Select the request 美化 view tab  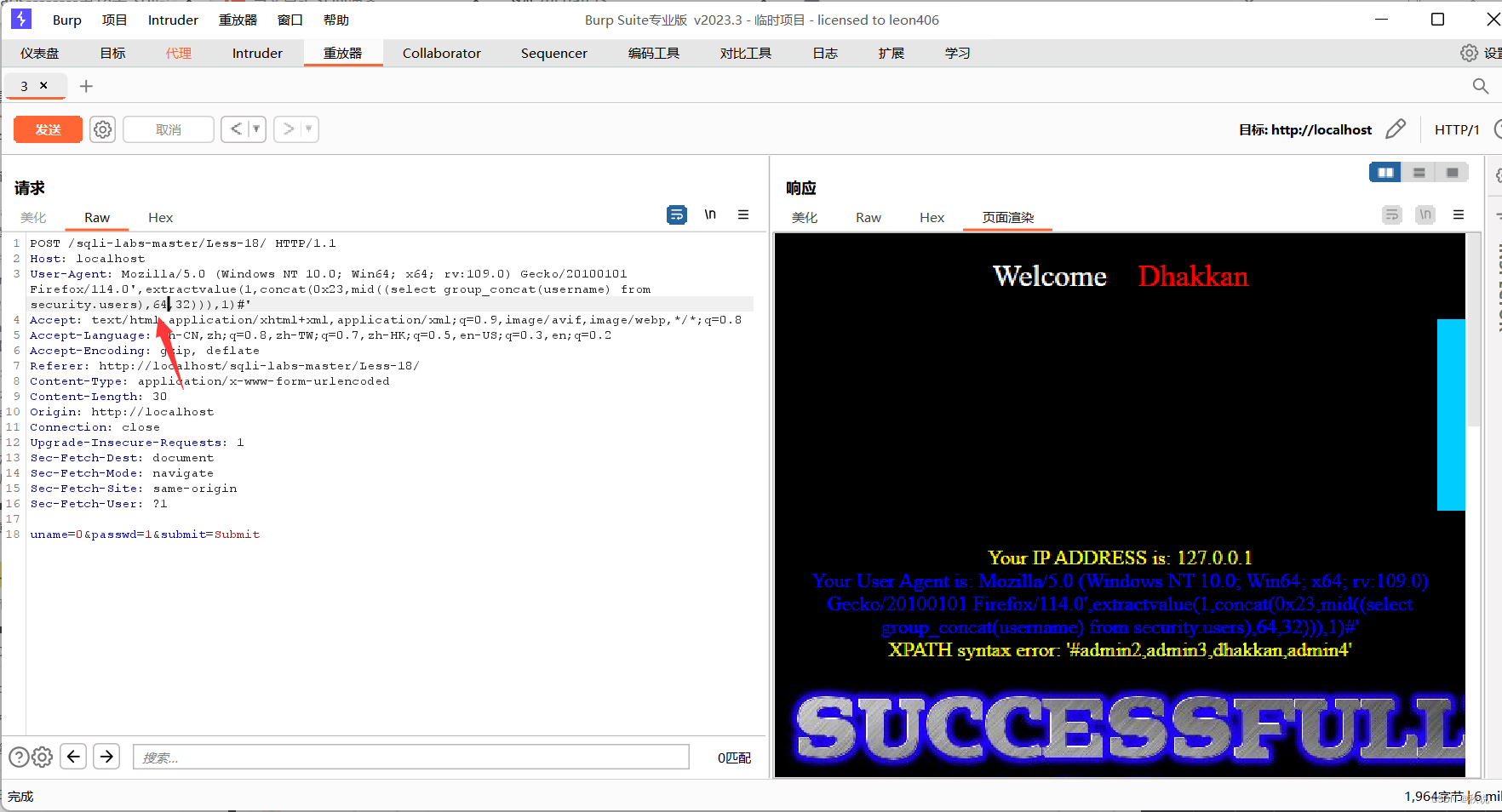point(33,218)
